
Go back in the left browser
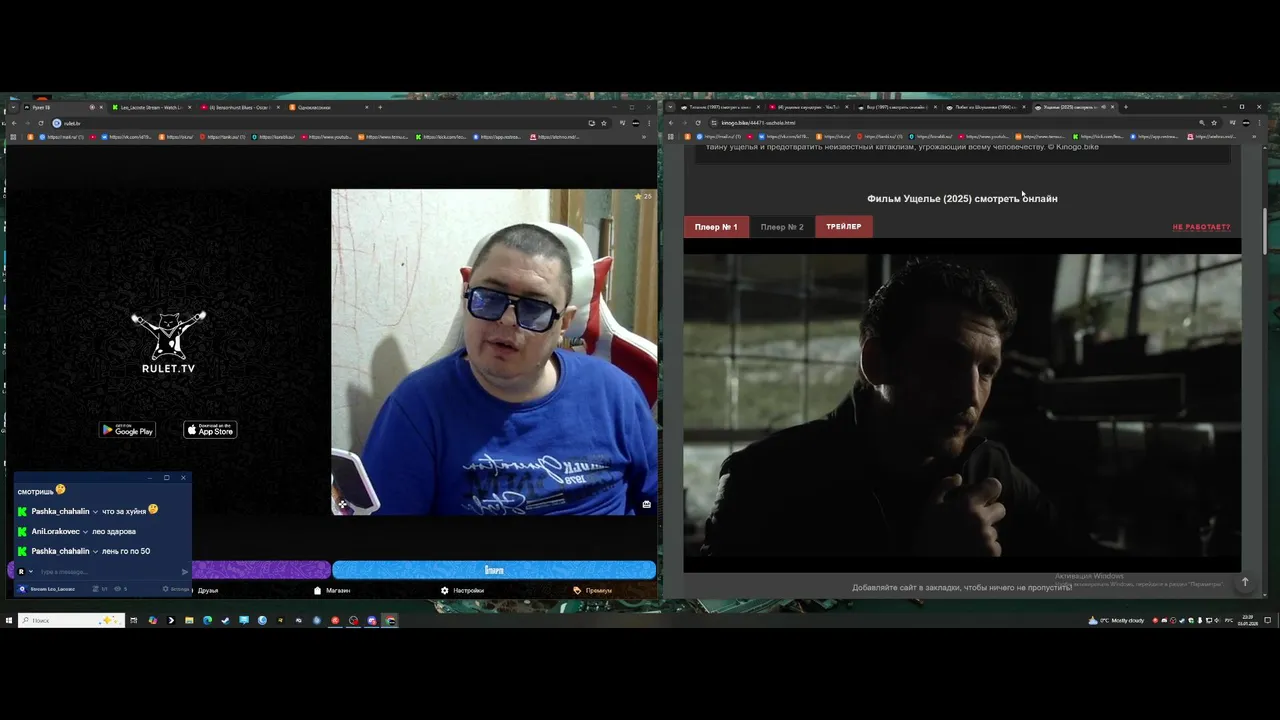tap(14, 123)
